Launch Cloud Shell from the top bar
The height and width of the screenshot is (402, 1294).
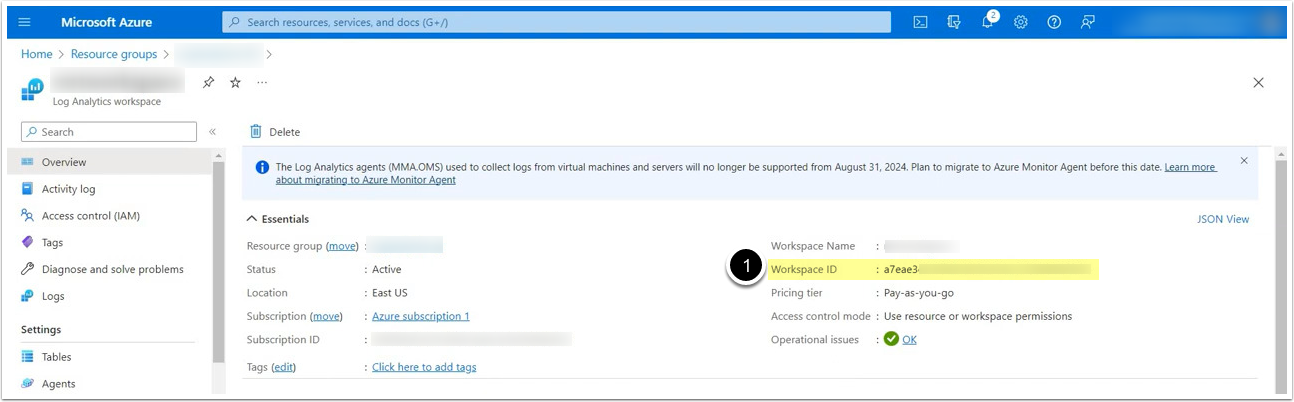[920, 22]
